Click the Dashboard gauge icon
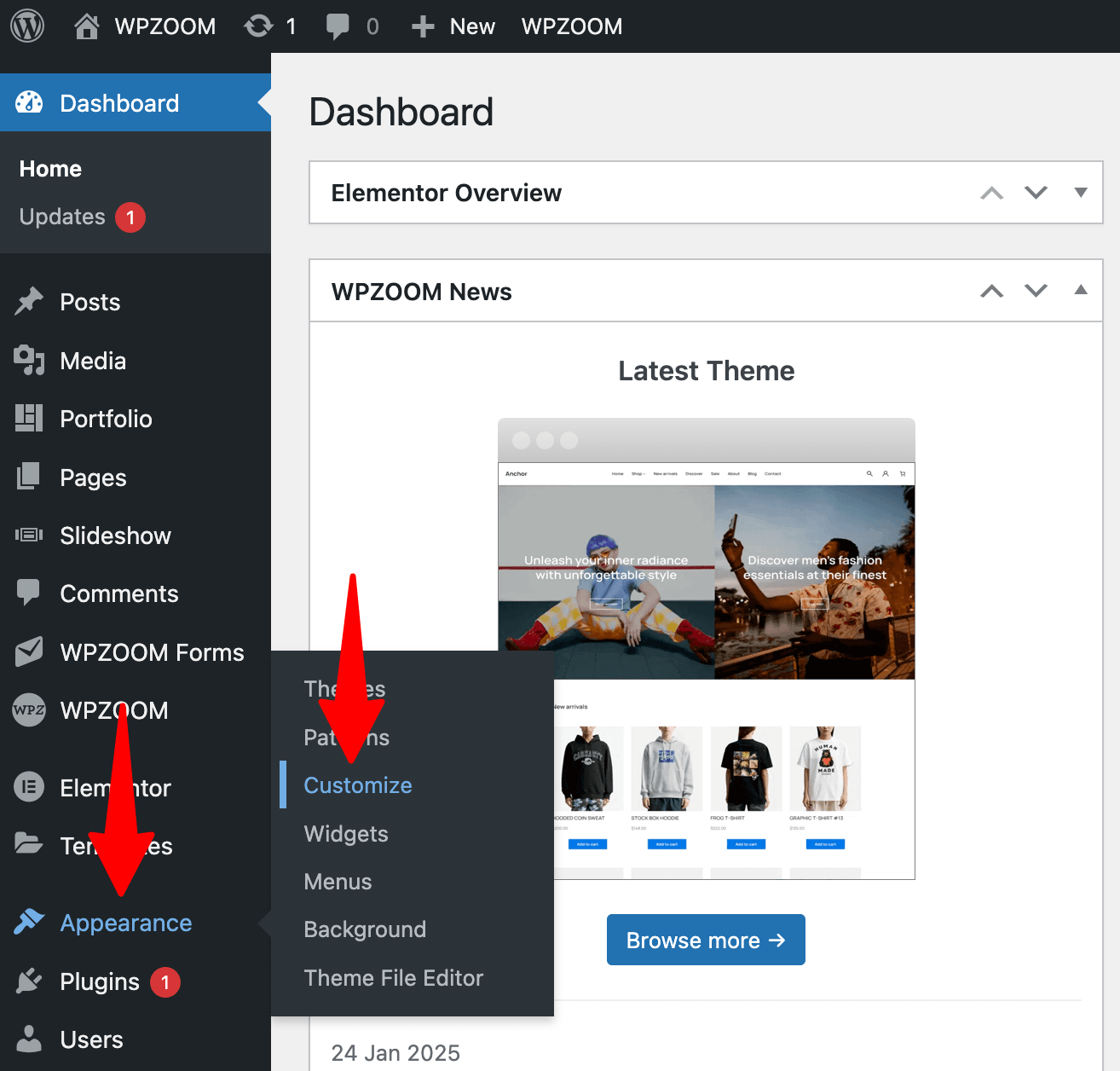This screenshot has width=1120, height=1071. pyautogui.click(x=29, y=103)
